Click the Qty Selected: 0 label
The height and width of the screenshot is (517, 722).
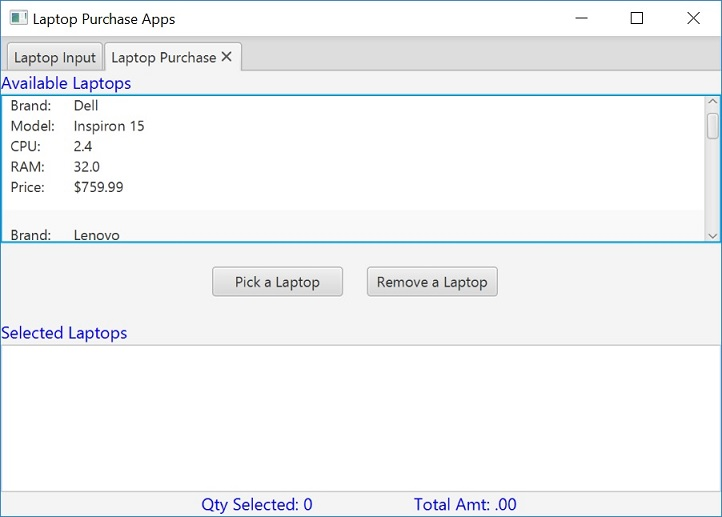coord(257,505)
